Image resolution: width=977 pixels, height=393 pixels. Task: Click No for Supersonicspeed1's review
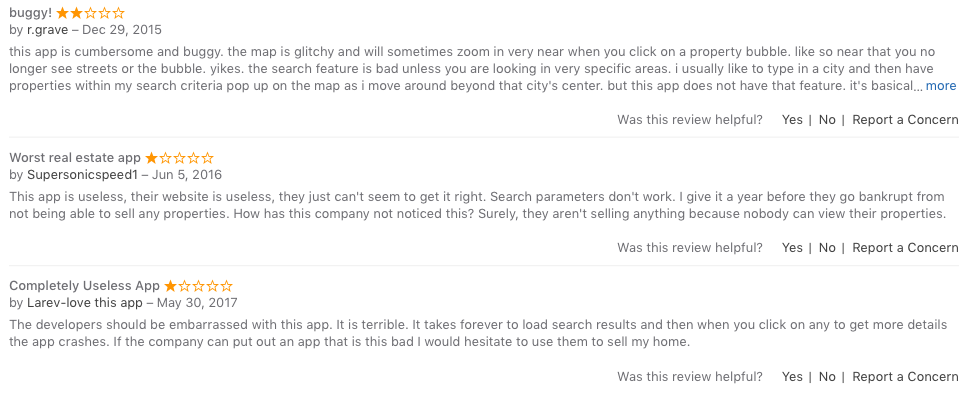[x=827, y=248]
